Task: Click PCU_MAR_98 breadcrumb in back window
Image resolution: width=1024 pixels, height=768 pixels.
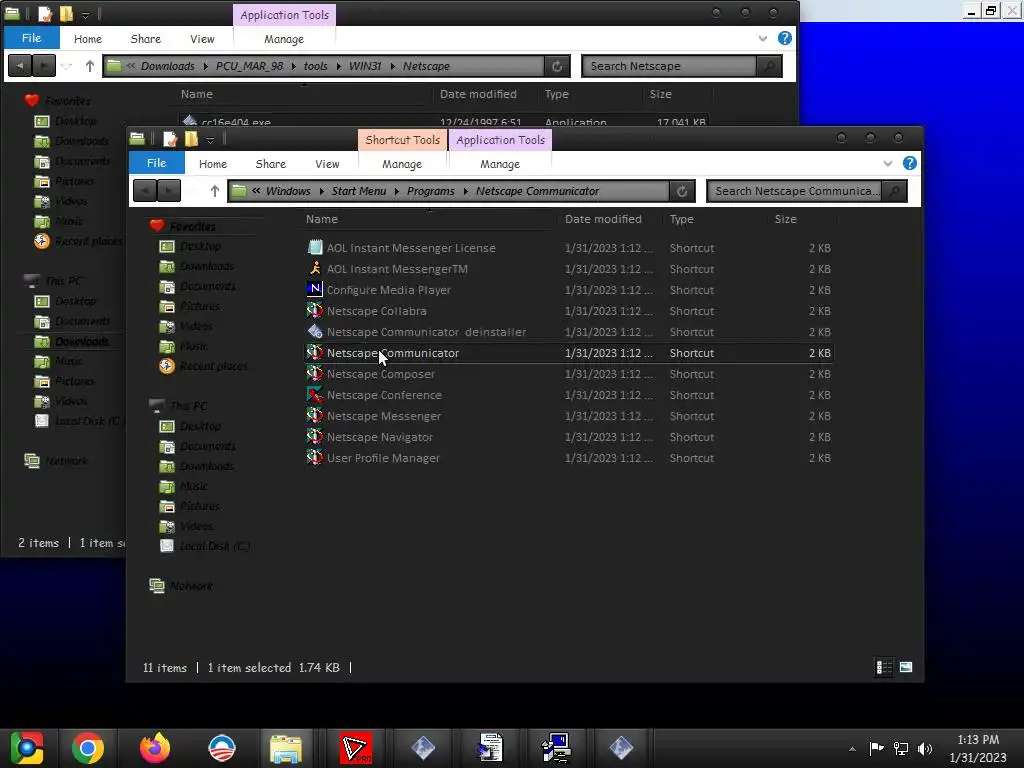Action: (x=249, y=66)
